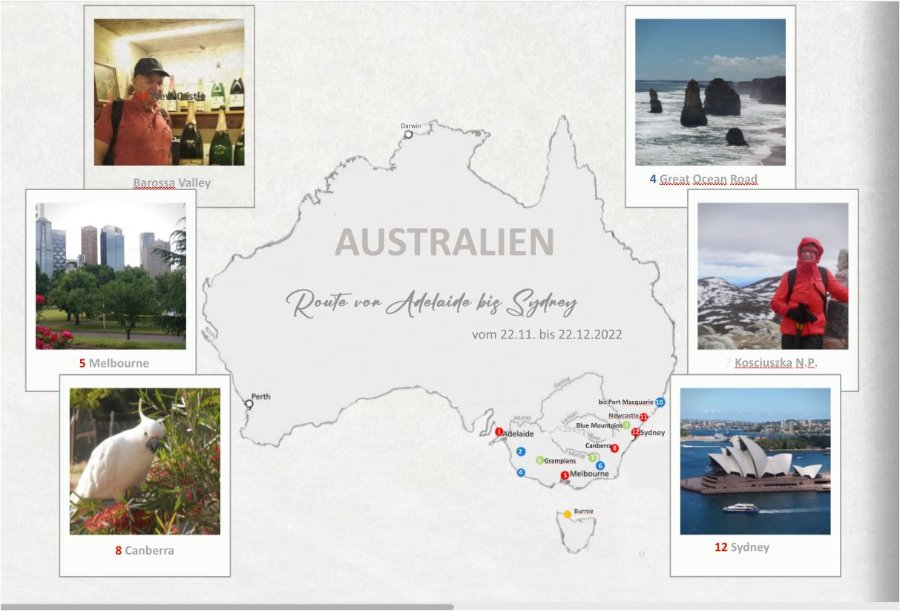Click the AUSTRALIEN title text
This screenshot has width=900, height=611.
[x=445, y=242]
